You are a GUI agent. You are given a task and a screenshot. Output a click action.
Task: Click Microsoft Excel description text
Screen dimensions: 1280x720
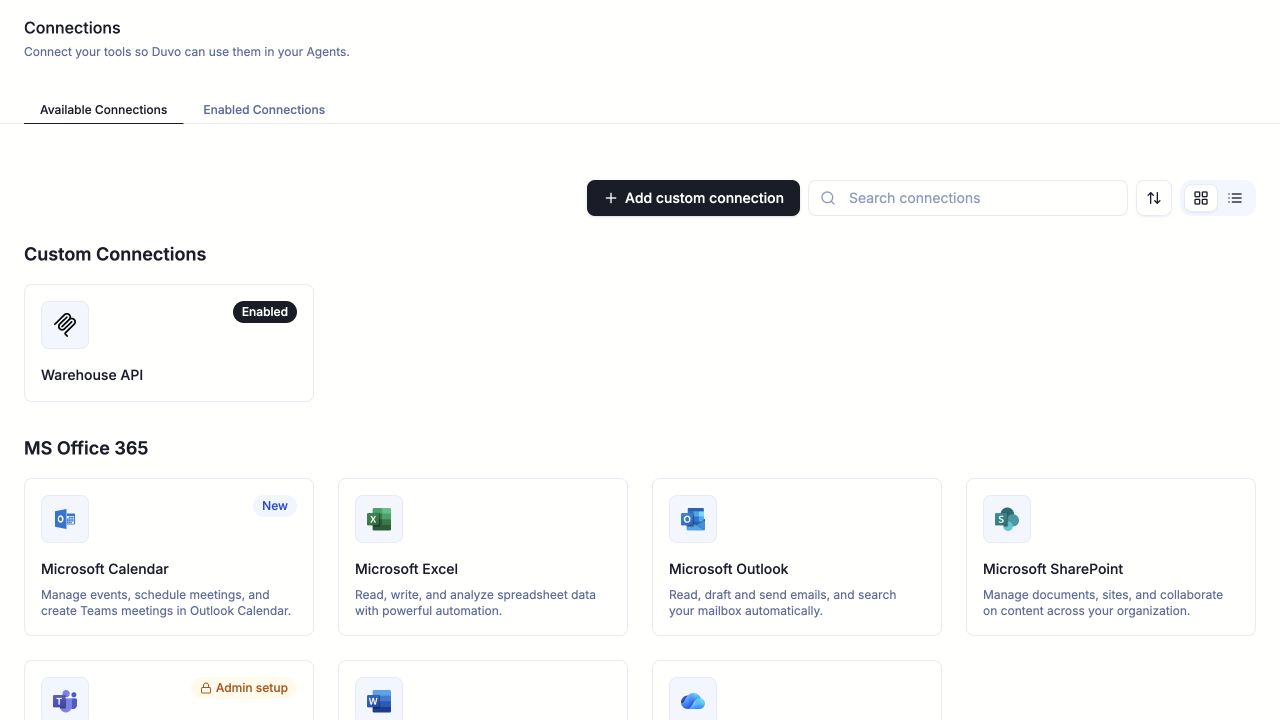click(475, 603)
